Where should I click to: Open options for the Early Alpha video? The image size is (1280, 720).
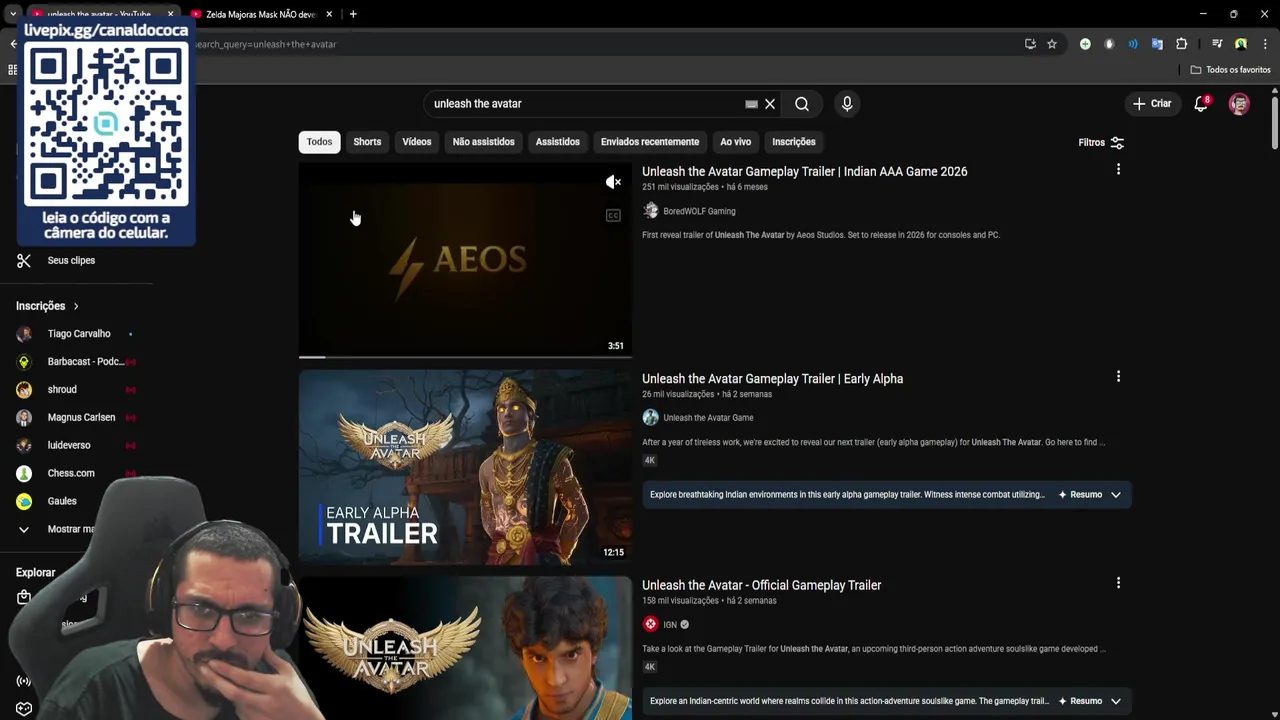point(1118,377)
